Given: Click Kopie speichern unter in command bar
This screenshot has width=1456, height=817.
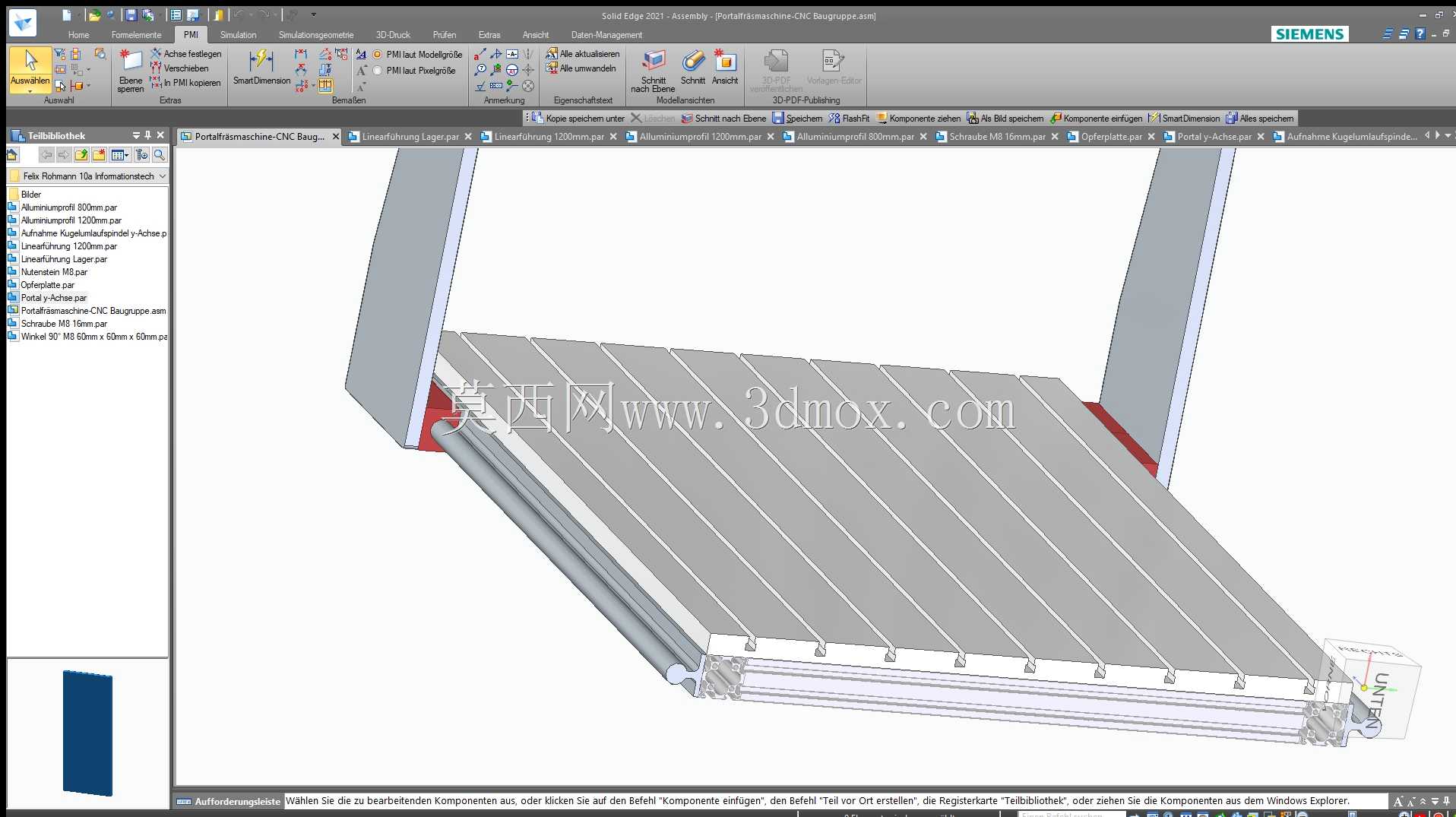Looking at the screenshot, I should 578,119.
